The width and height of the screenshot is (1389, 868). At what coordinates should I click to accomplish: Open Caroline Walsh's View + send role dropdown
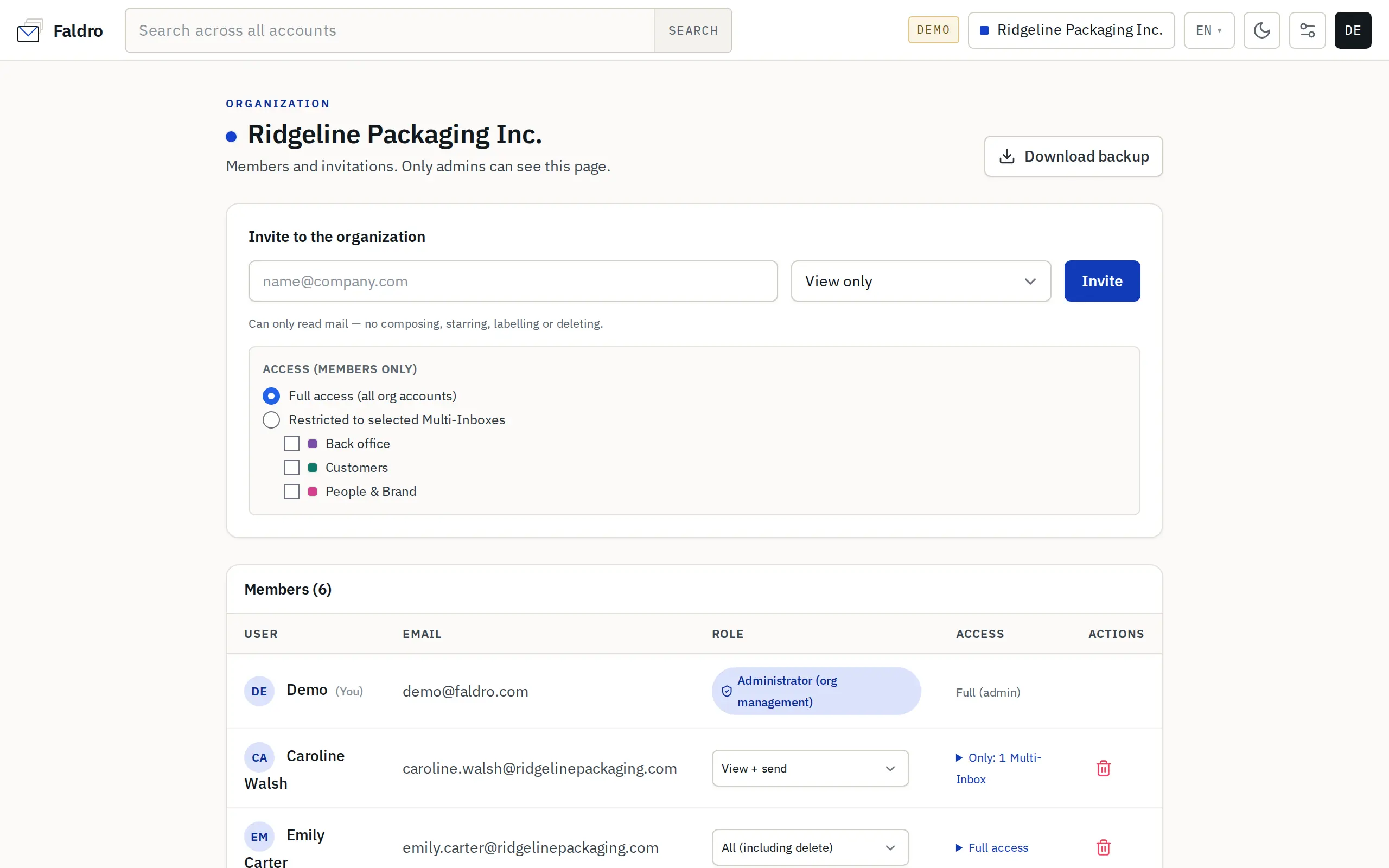810,768
